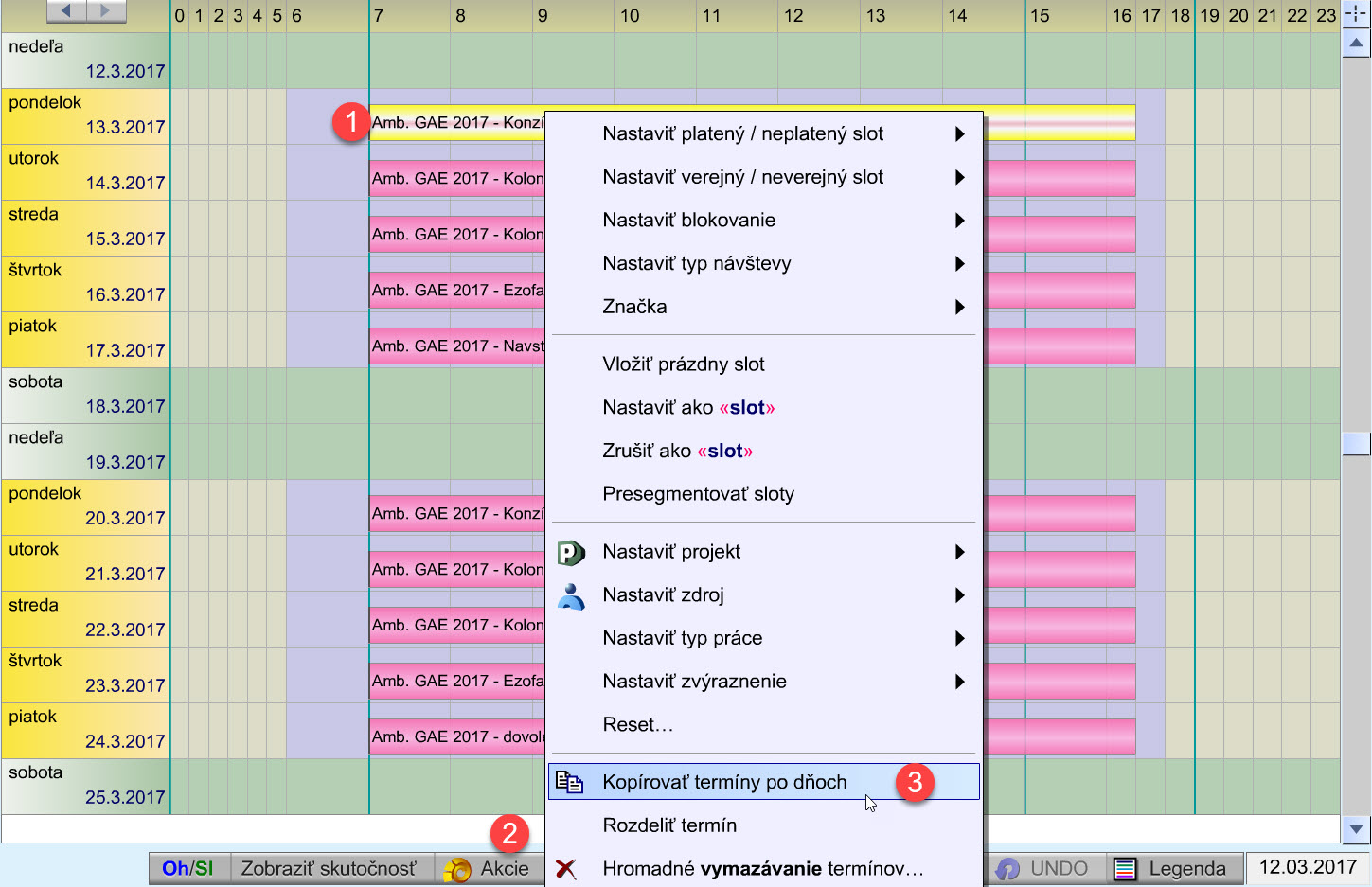The height and width of the screenshot is (887, 1372).
Task: Click the crosshair icon at top right
Action: tap(1356, 14)
